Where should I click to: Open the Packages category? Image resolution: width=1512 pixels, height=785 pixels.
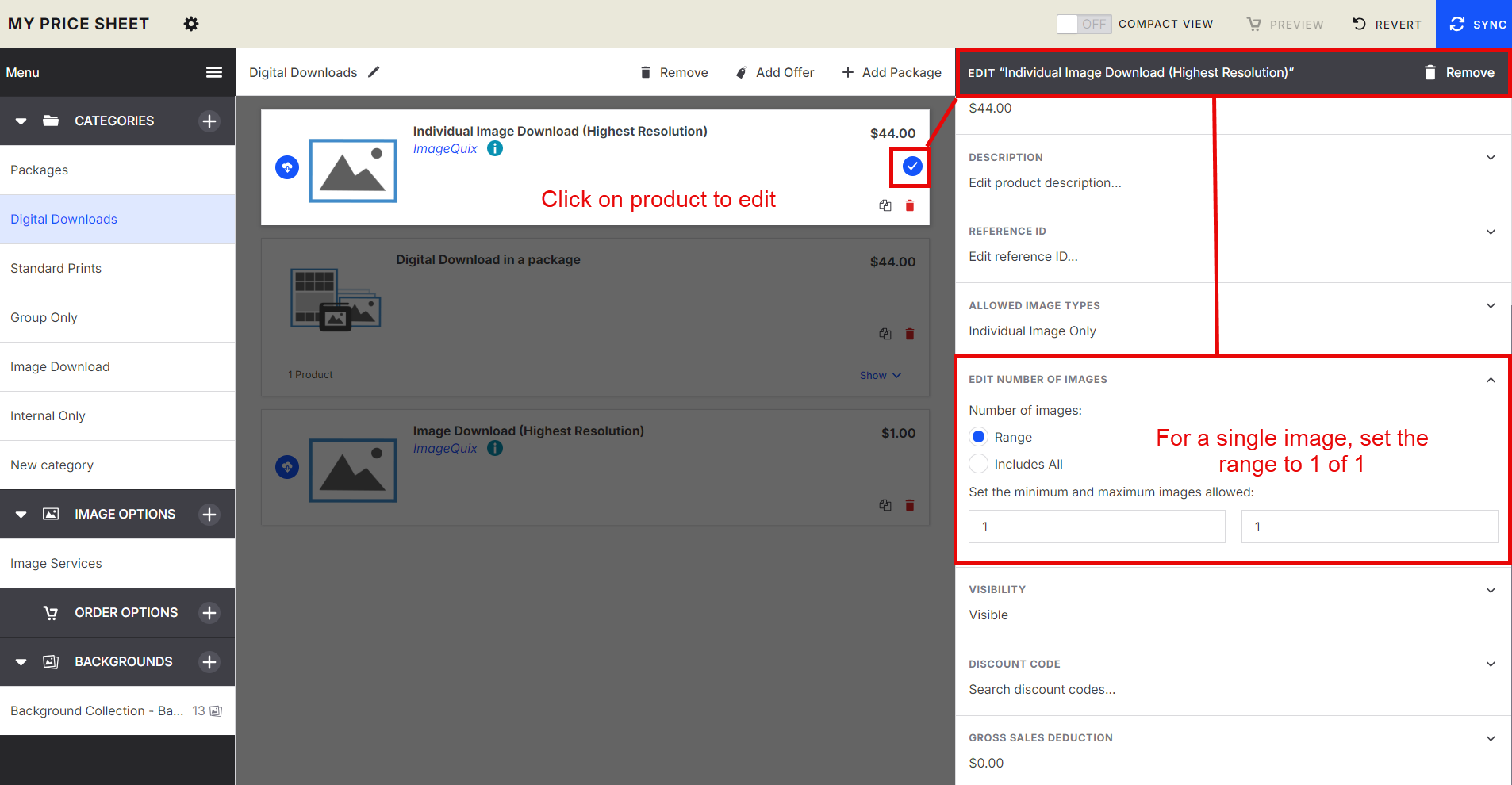click(x=117, y=170)
